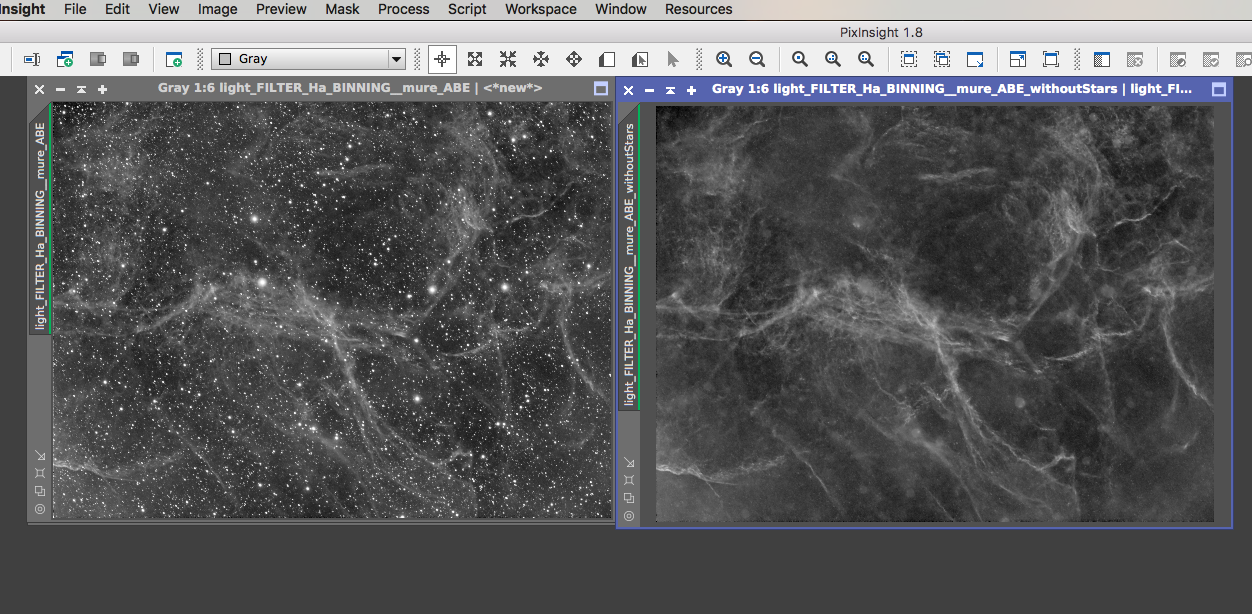Click the single dashed-frame window icon
The image size is (1252, 614).
(x=909, y=59)
